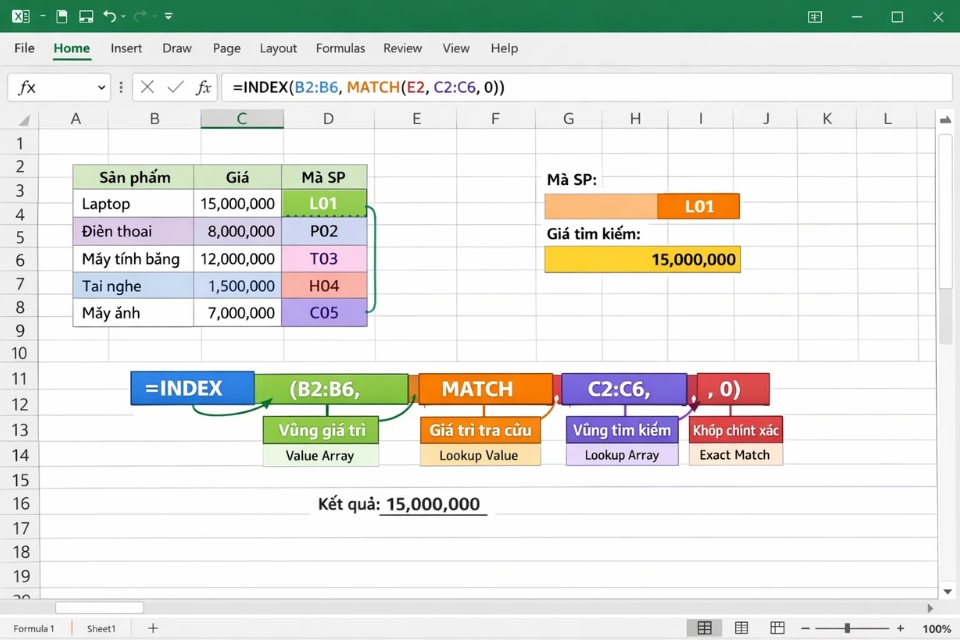Screen dimensions: 960x640
Task: Click the Redo icon
Action: point(139,16)
